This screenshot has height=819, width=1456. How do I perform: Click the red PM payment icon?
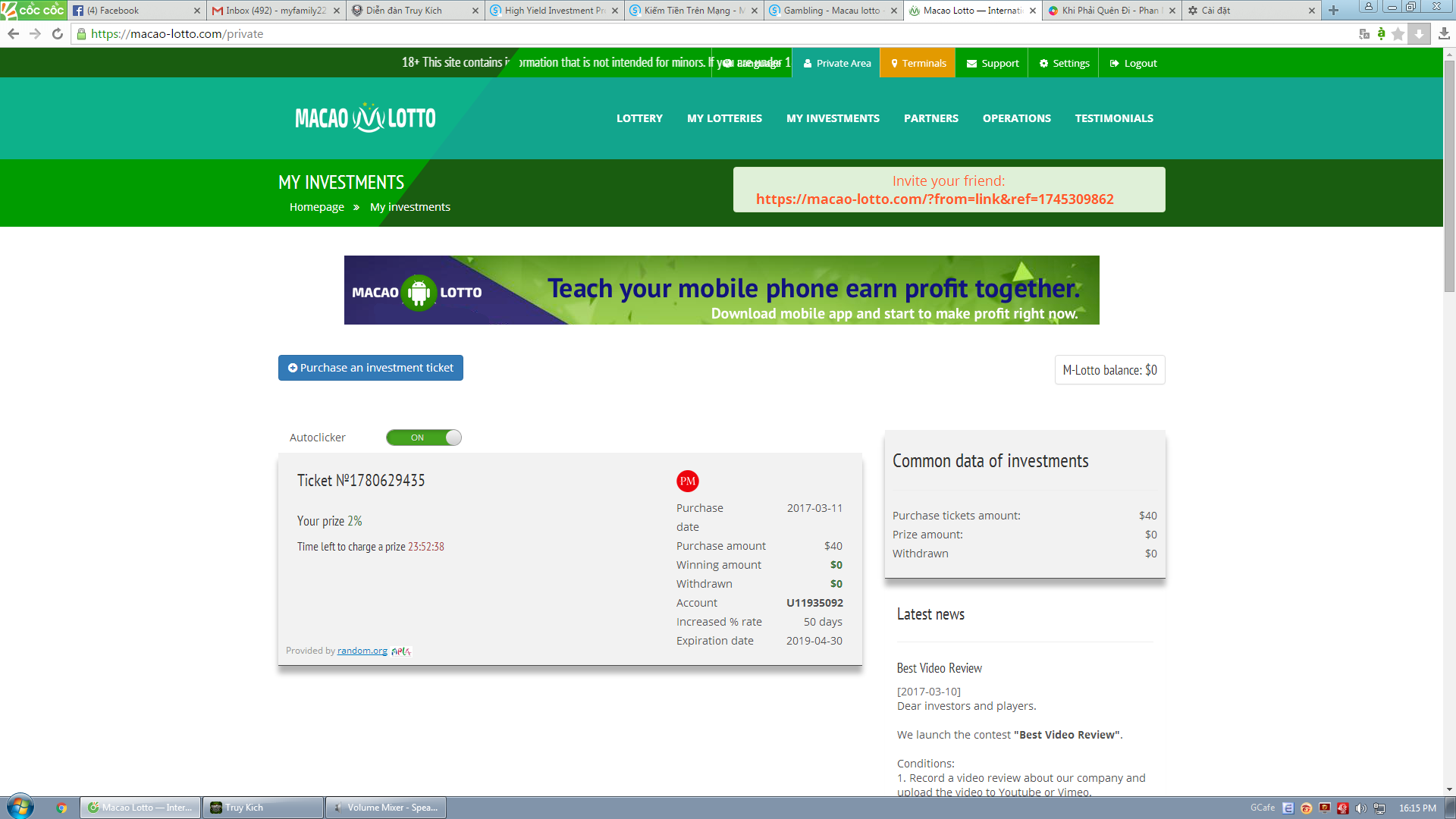[x=687, y=481]
